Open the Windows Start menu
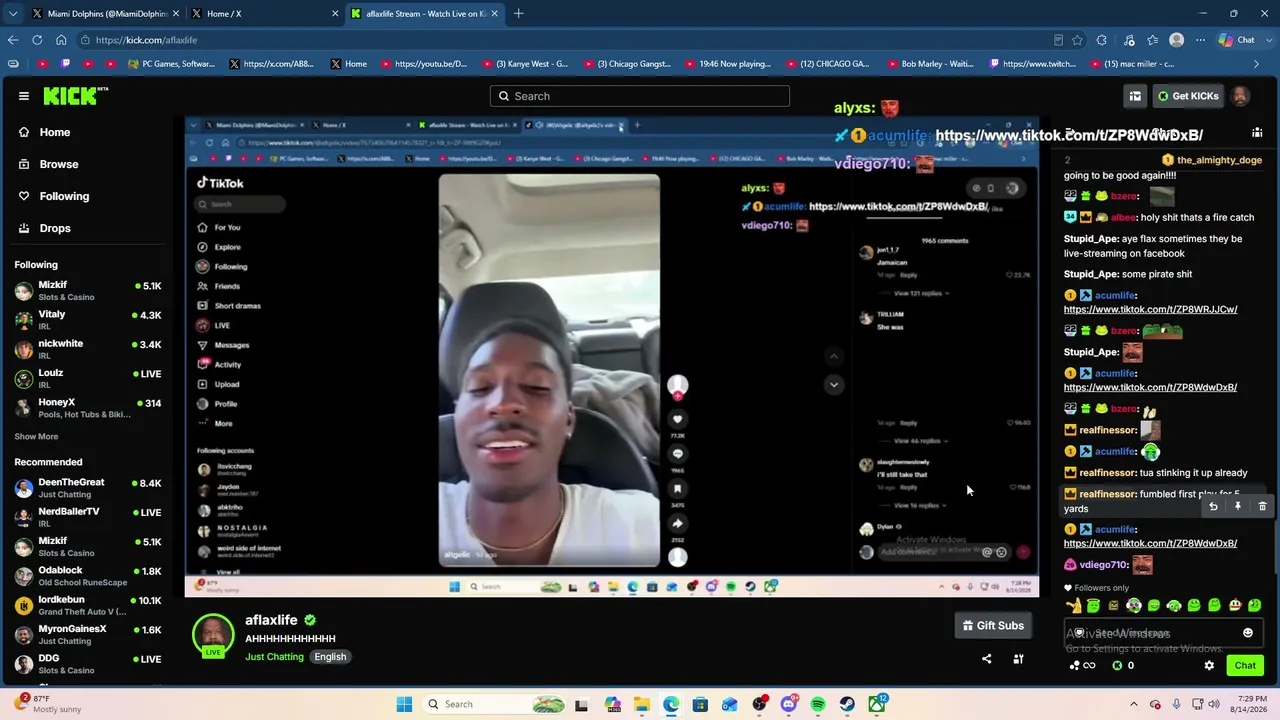The width and height of the screenshot is (1280, 720). pyautogui.click(x=404, y=704)
